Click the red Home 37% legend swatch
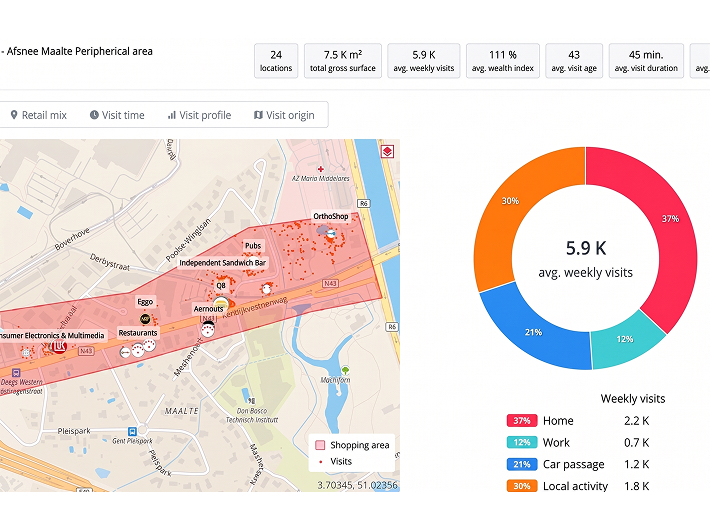712x530 pixels. [522, 421]
